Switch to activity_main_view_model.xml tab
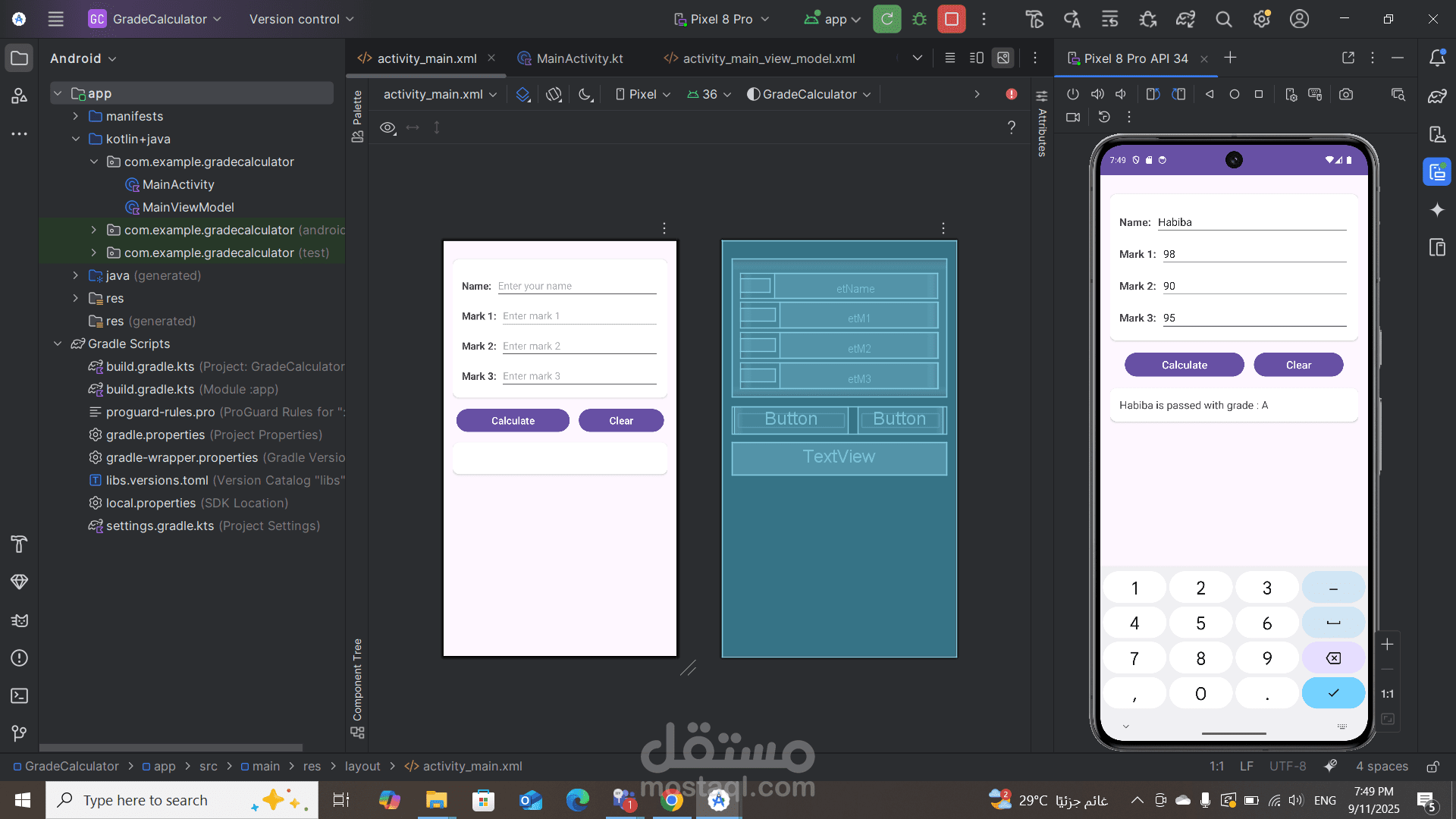The image size is (1456, 819). point(759,58)
